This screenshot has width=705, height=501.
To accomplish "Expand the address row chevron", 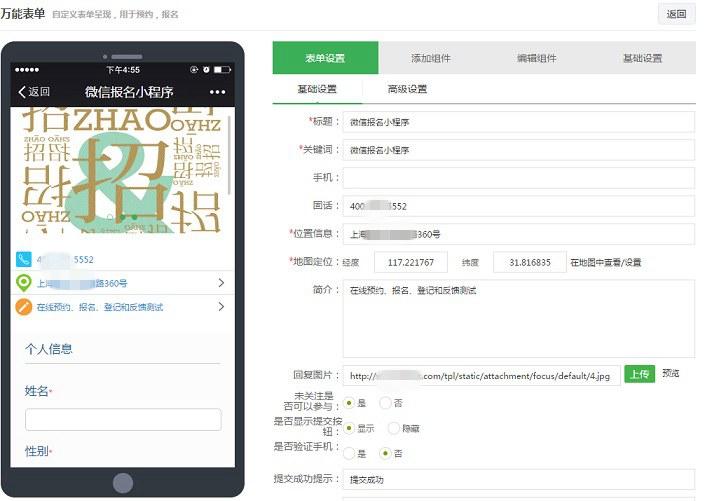I will (x=221, y=283).
